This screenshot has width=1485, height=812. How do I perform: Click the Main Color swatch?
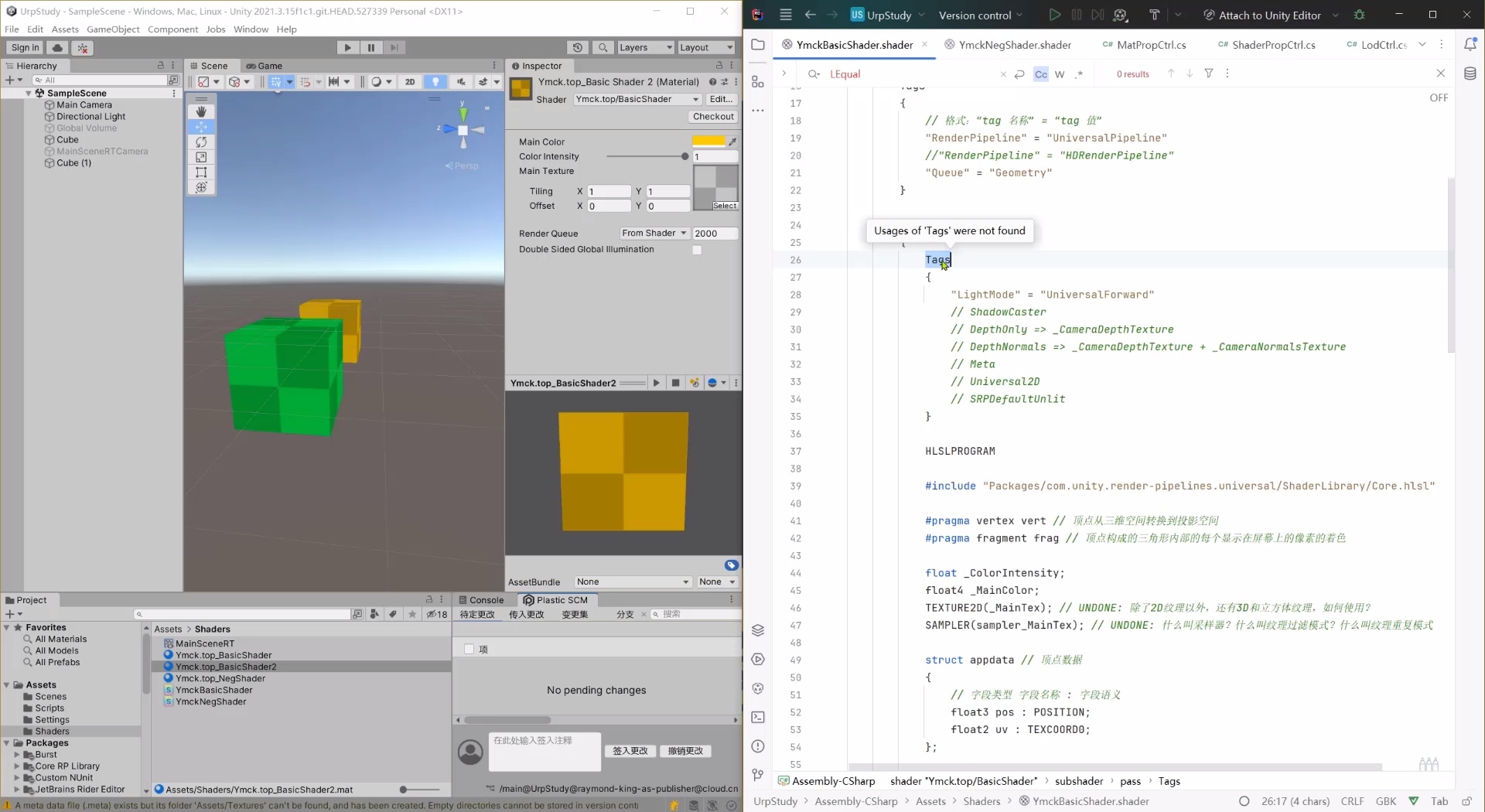point(709,141)
